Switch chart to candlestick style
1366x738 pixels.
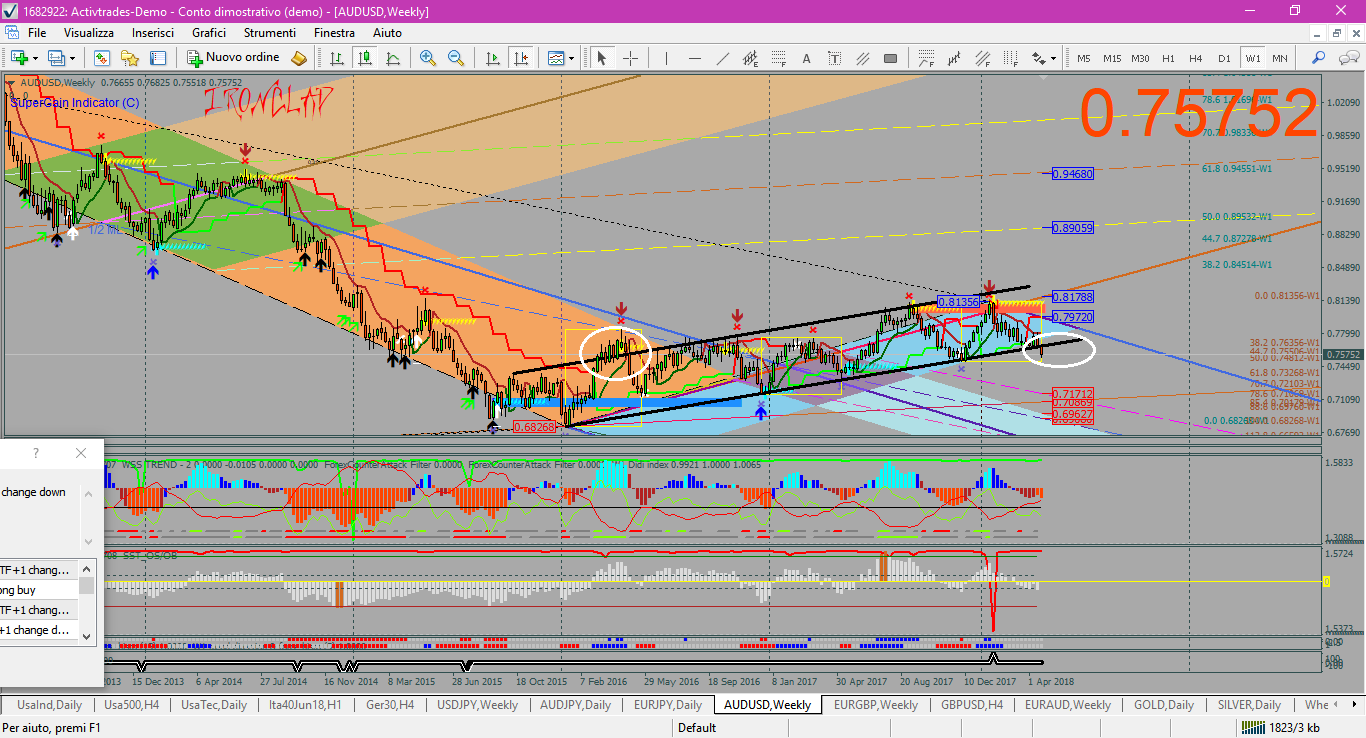click(x=365, y=58)
